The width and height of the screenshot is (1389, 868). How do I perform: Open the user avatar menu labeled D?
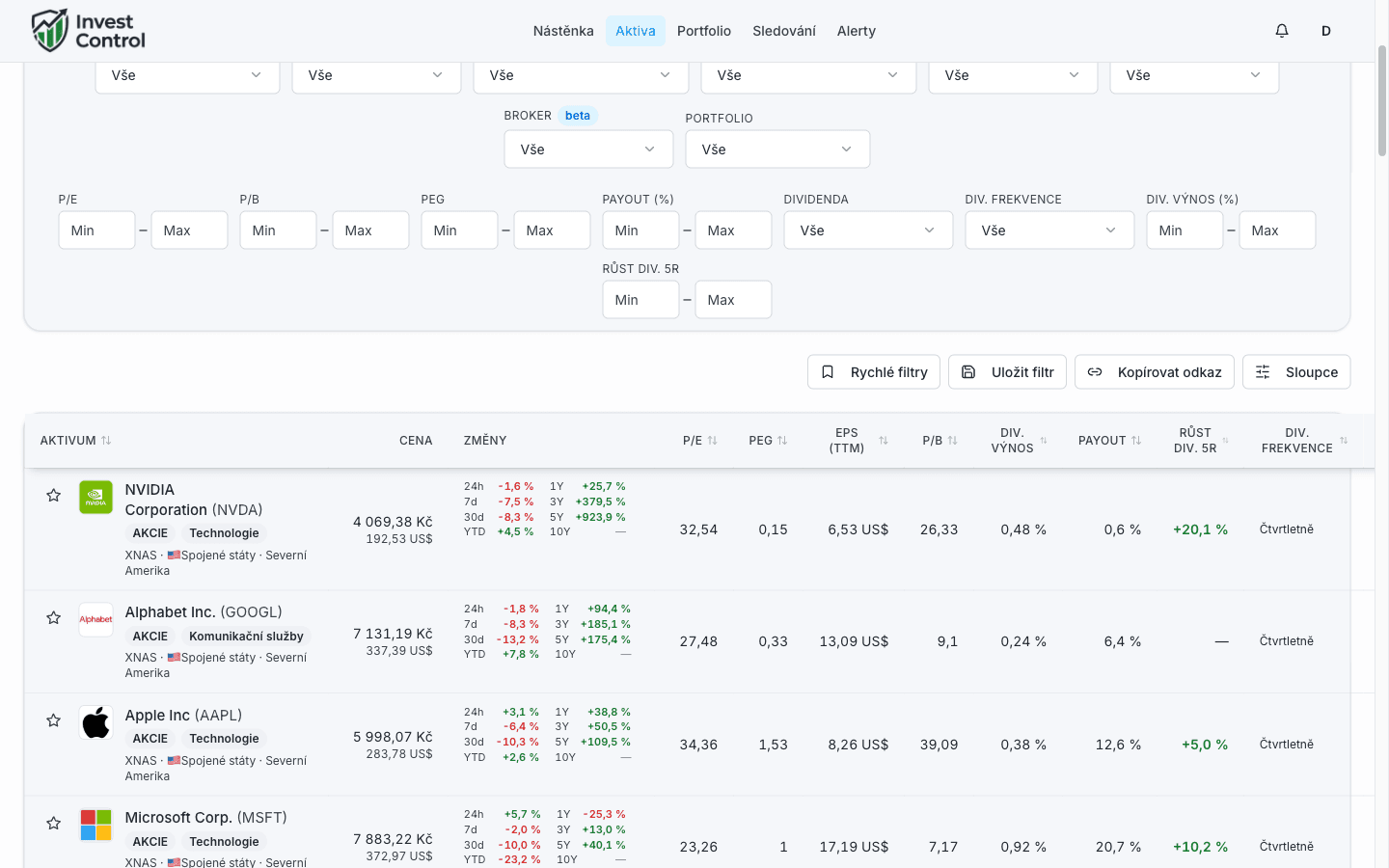(1326, 31)
